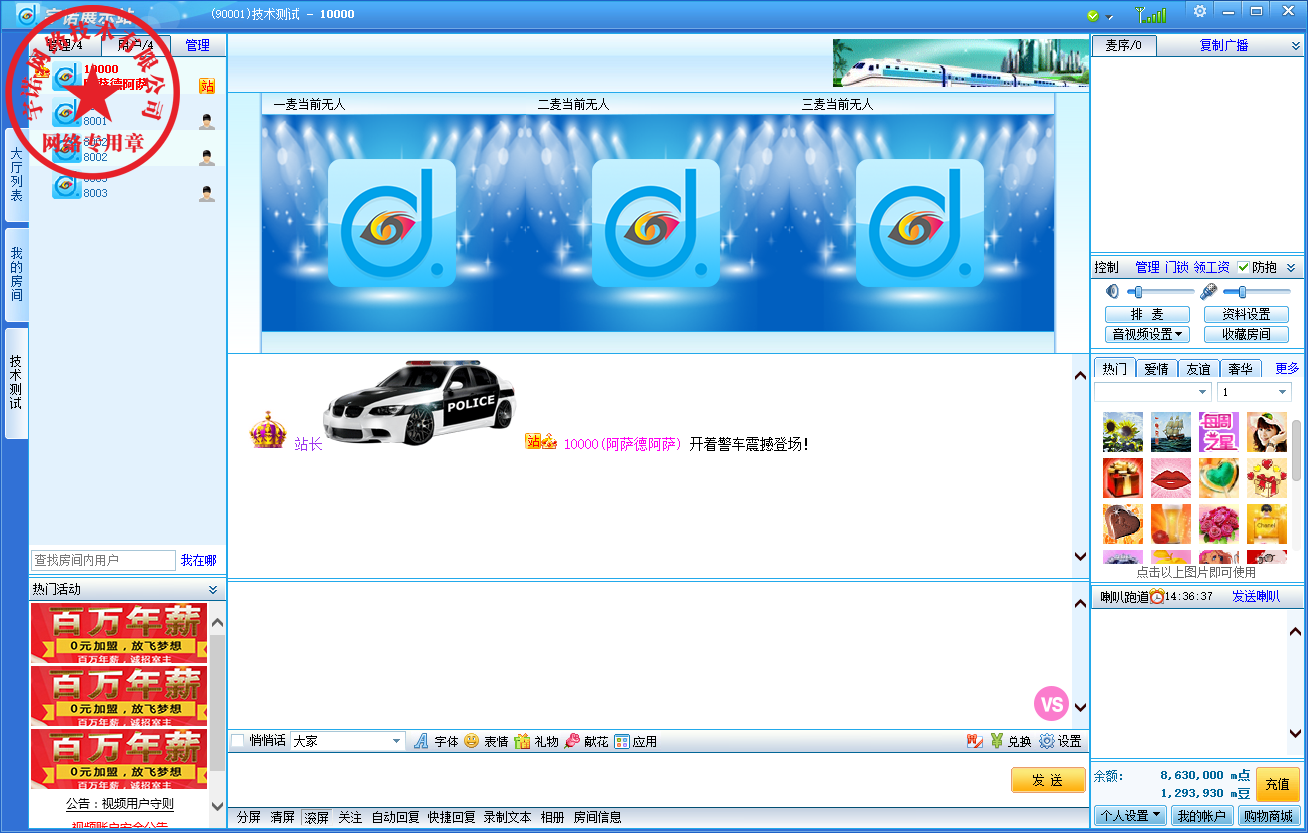Image resolution: width=1308 pixels, height=833 pixels.
Task: Click the pink VS battle icon
Action: (1051, 704)
